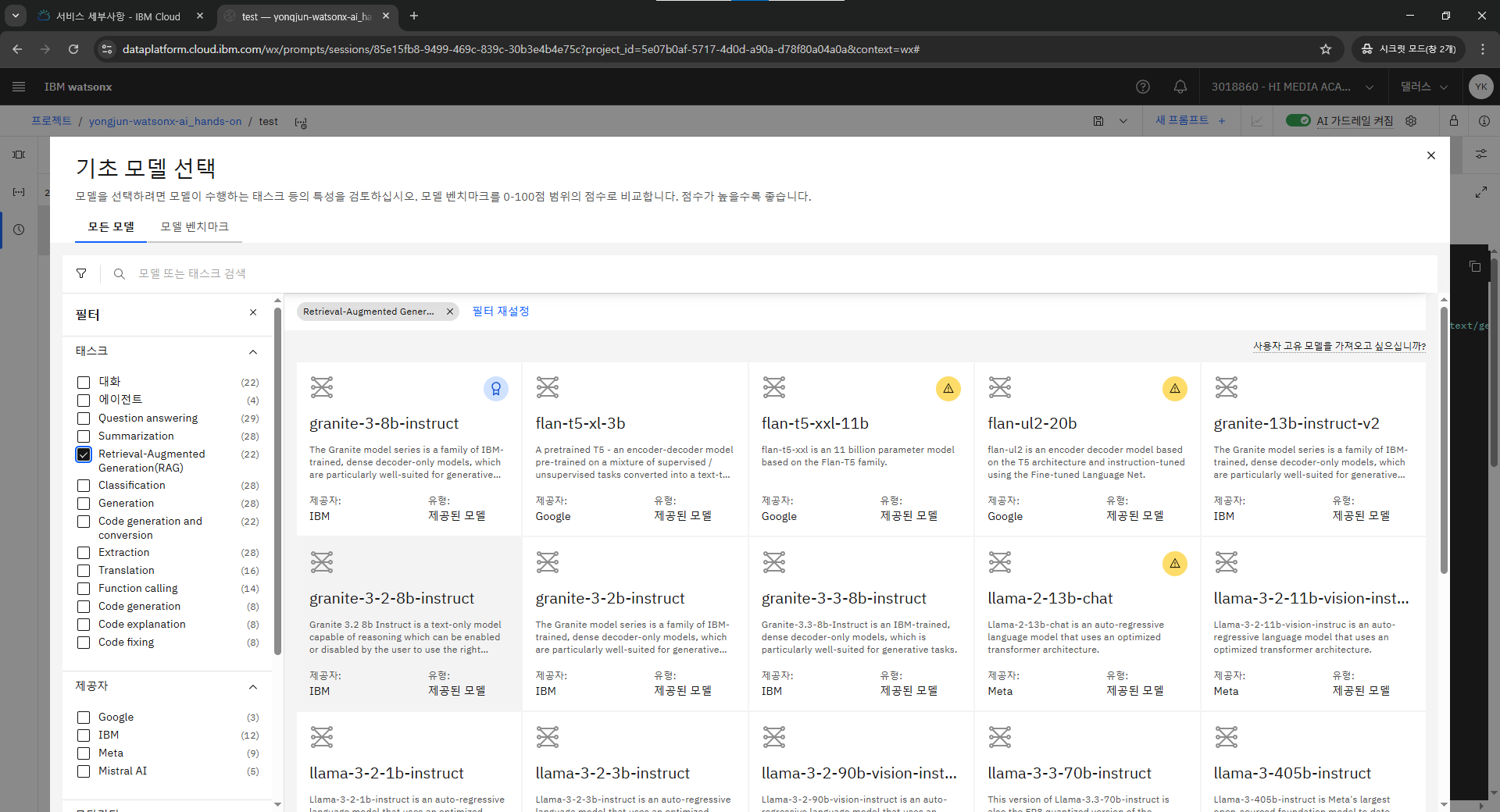Open the browser three-dot menu
1500x812 pixels.
click(1483, 49)
